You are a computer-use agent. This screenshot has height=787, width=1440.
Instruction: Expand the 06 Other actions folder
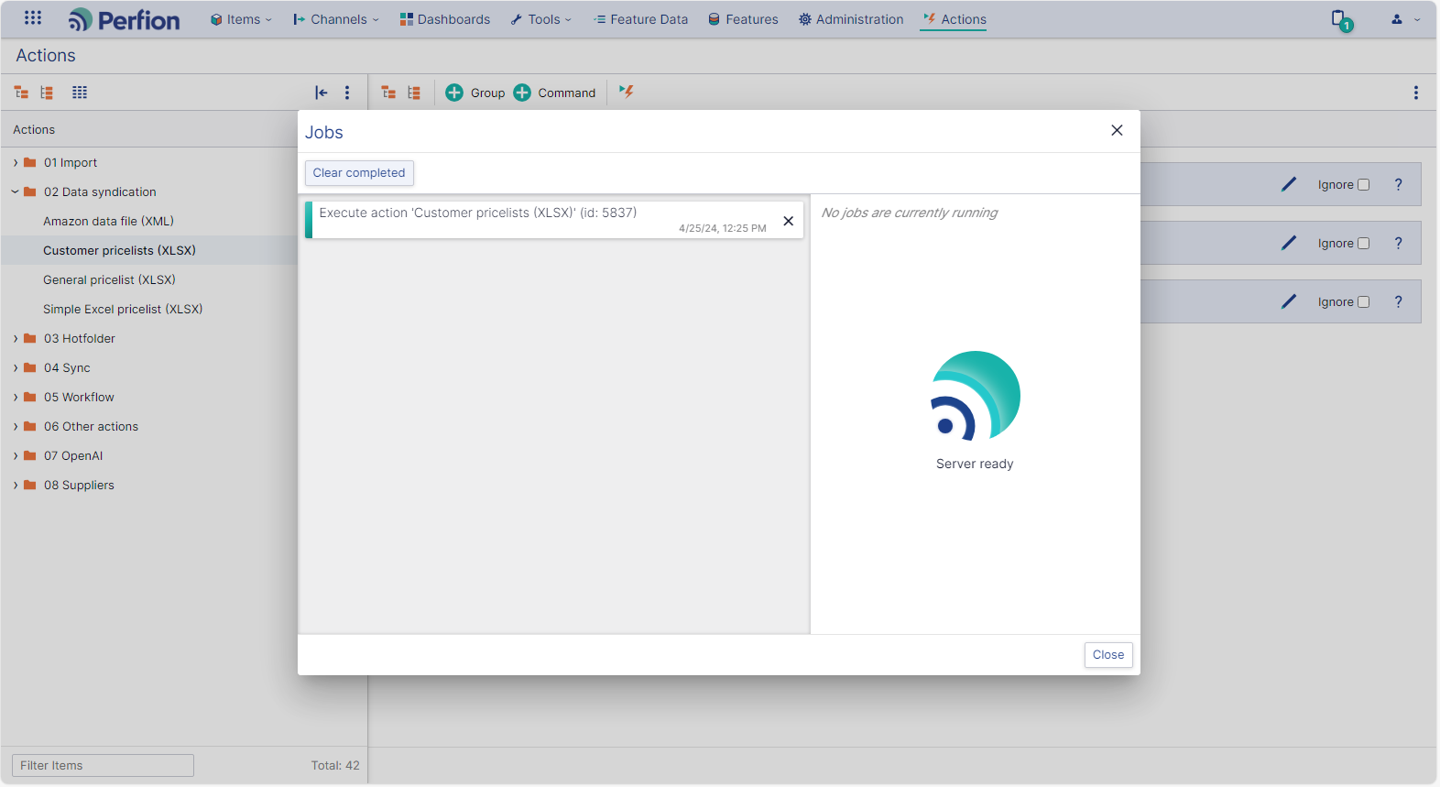[x=15, y=427]
